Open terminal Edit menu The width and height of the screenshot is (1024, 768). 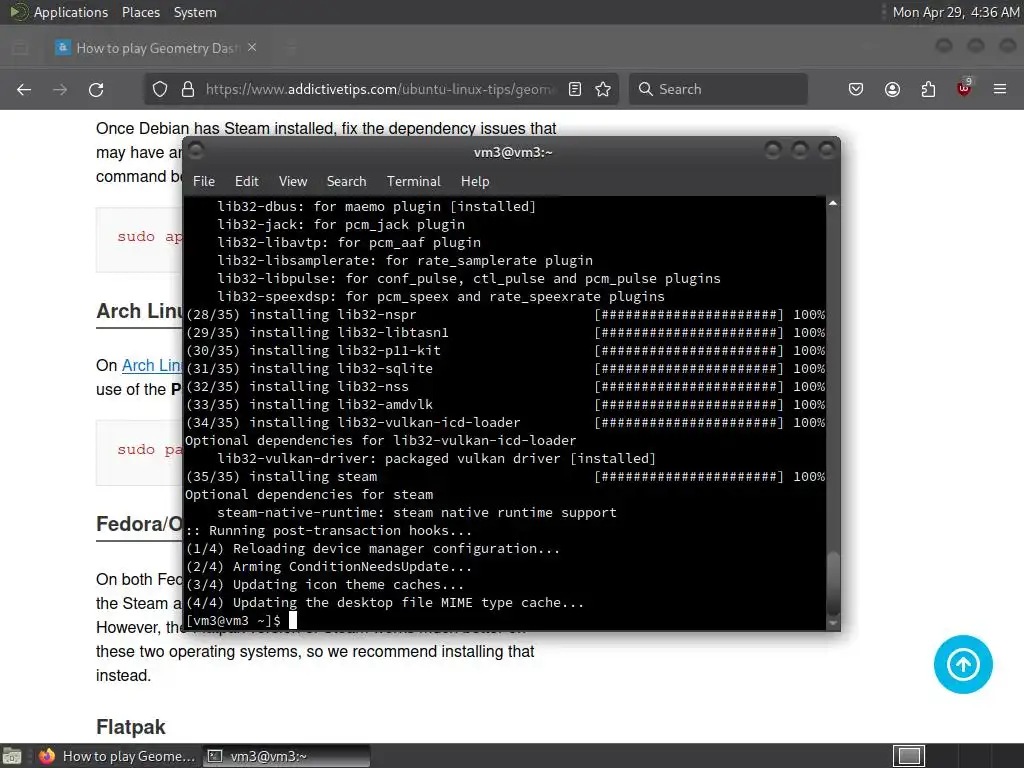point(247,182)
